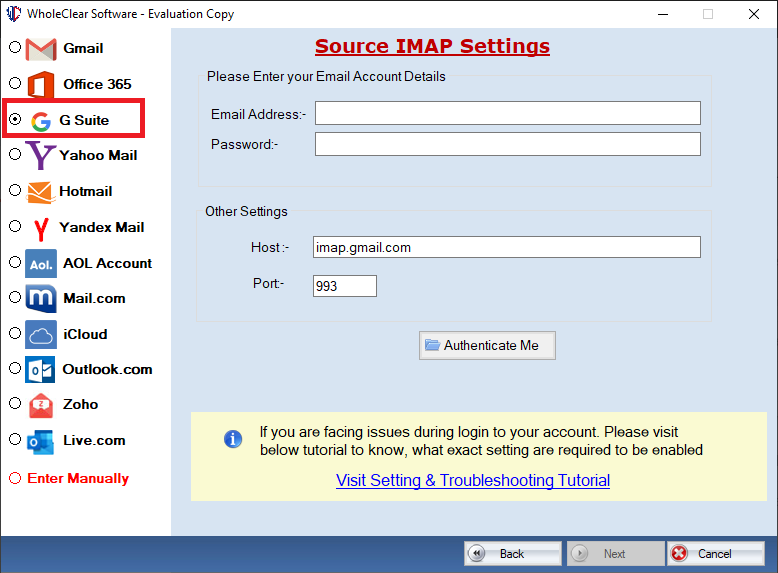Click the Host field with imap.gmail.com
This screenshot has height=573, width=778.
point(507,247)
